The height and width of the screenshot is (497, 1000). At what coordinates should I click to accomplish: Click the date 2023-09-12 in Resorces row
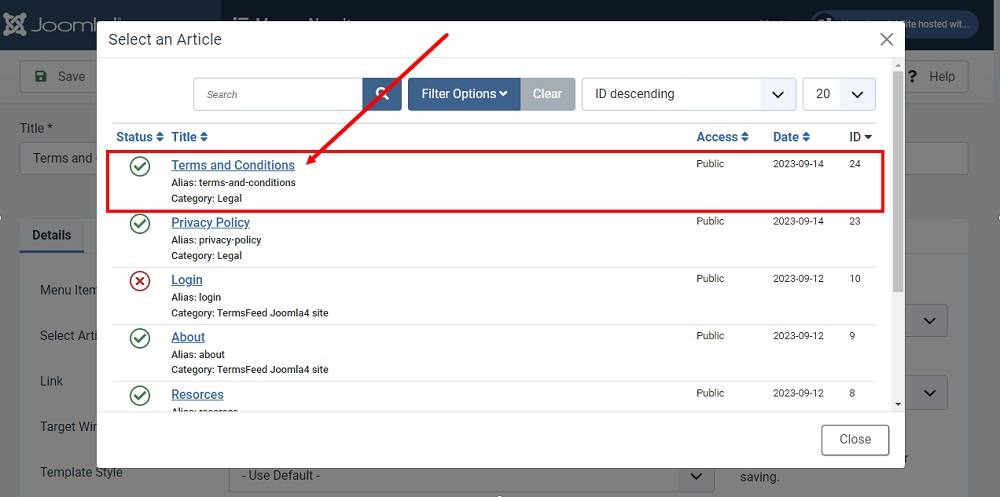click(798, 394)
